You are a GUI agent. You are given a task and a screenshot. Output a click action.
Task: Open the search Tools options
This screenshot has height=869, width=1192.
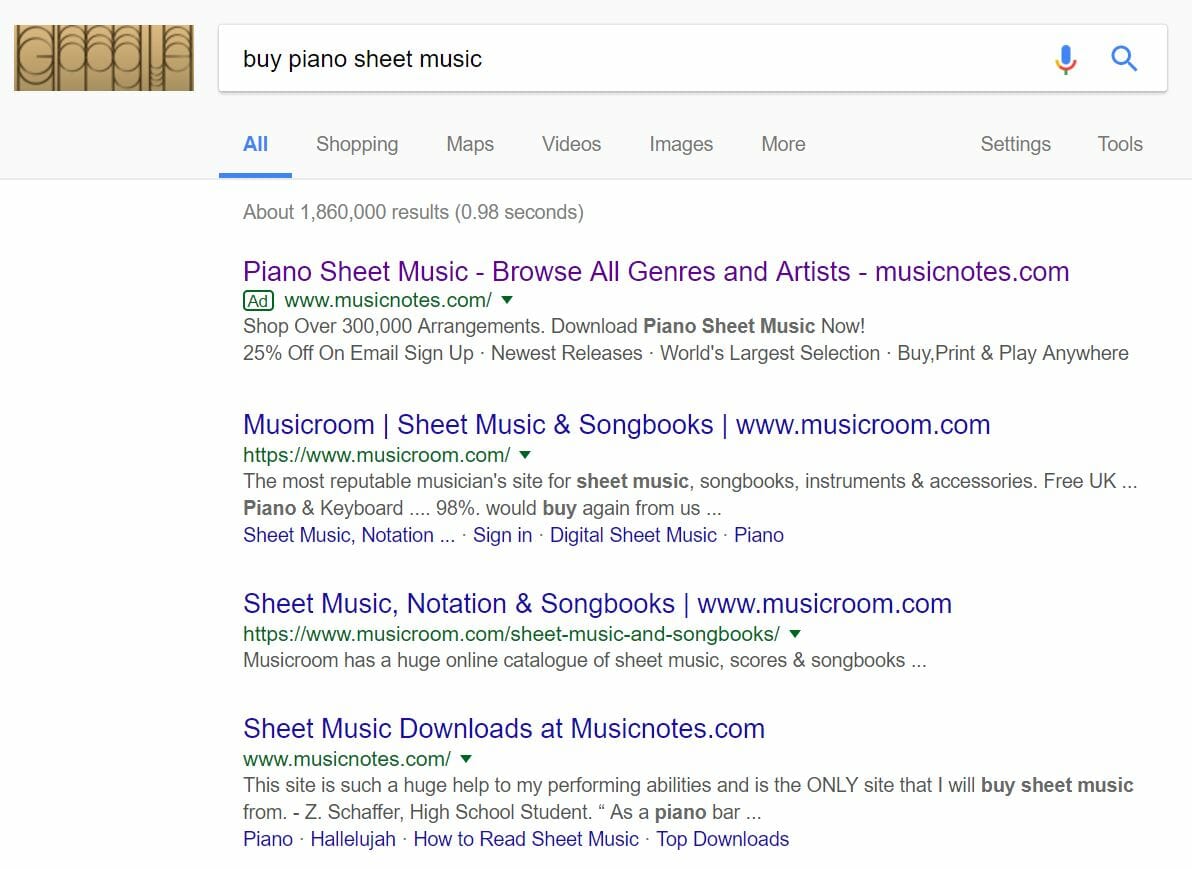pos(1120,144)
